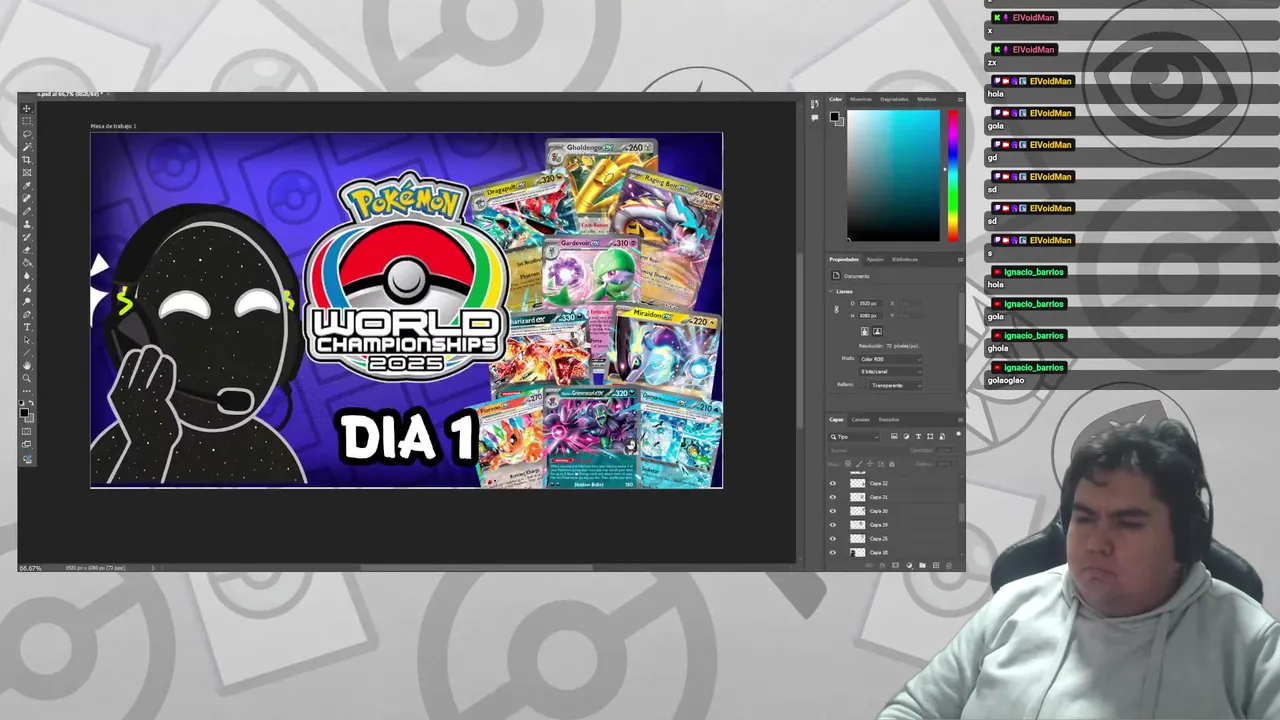This screenshot has height=720, width=1280.
Task: Switch to the Trazados tab
Action: [889, 420]
